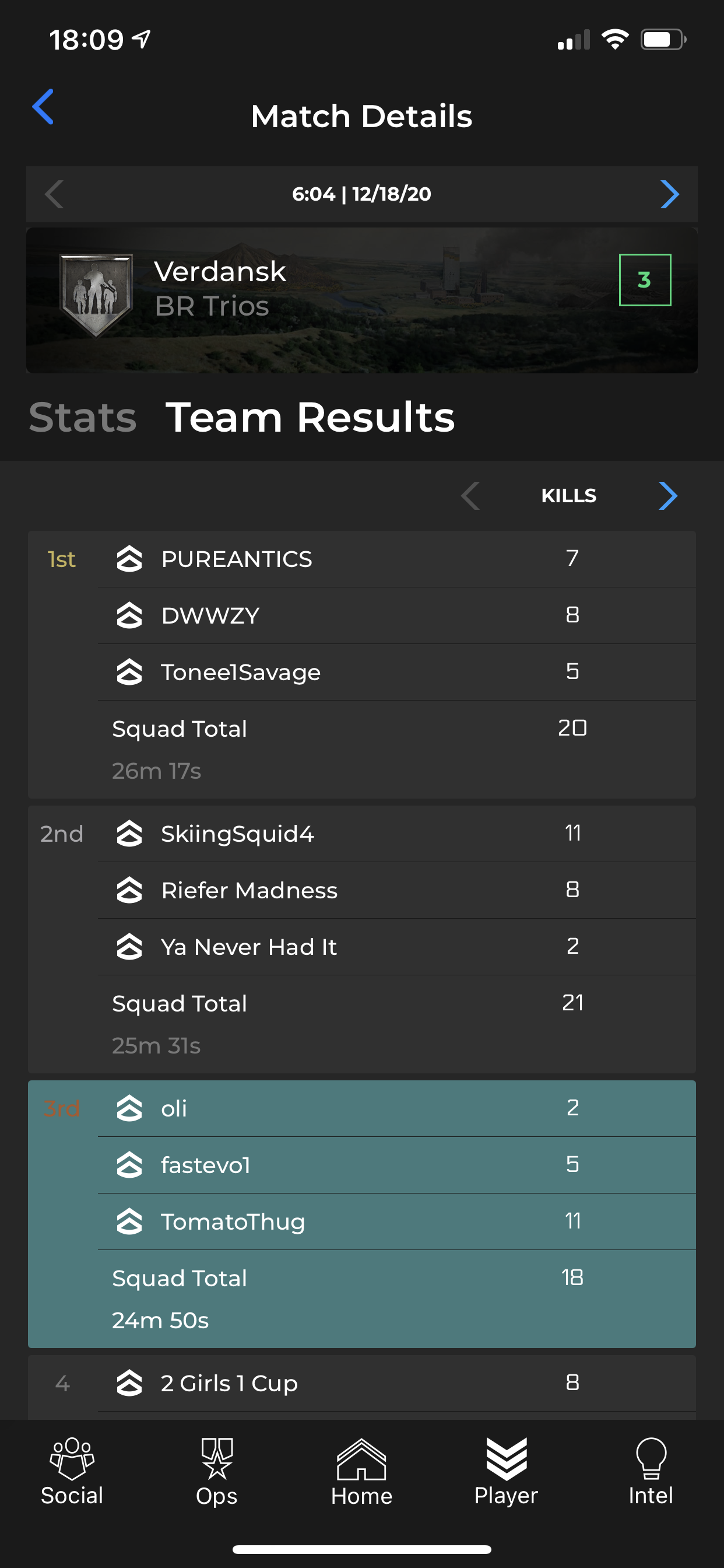Go to next match by date
724x1568 pixels.
click(x=669, y=194)
